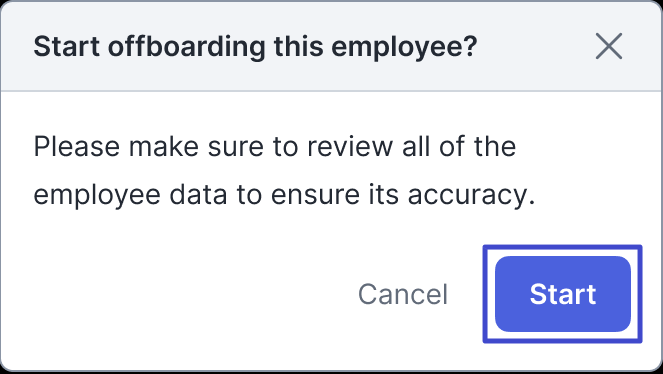Click the dialog header bar
This screenshot has height=374, width=663.
[332, 46]
